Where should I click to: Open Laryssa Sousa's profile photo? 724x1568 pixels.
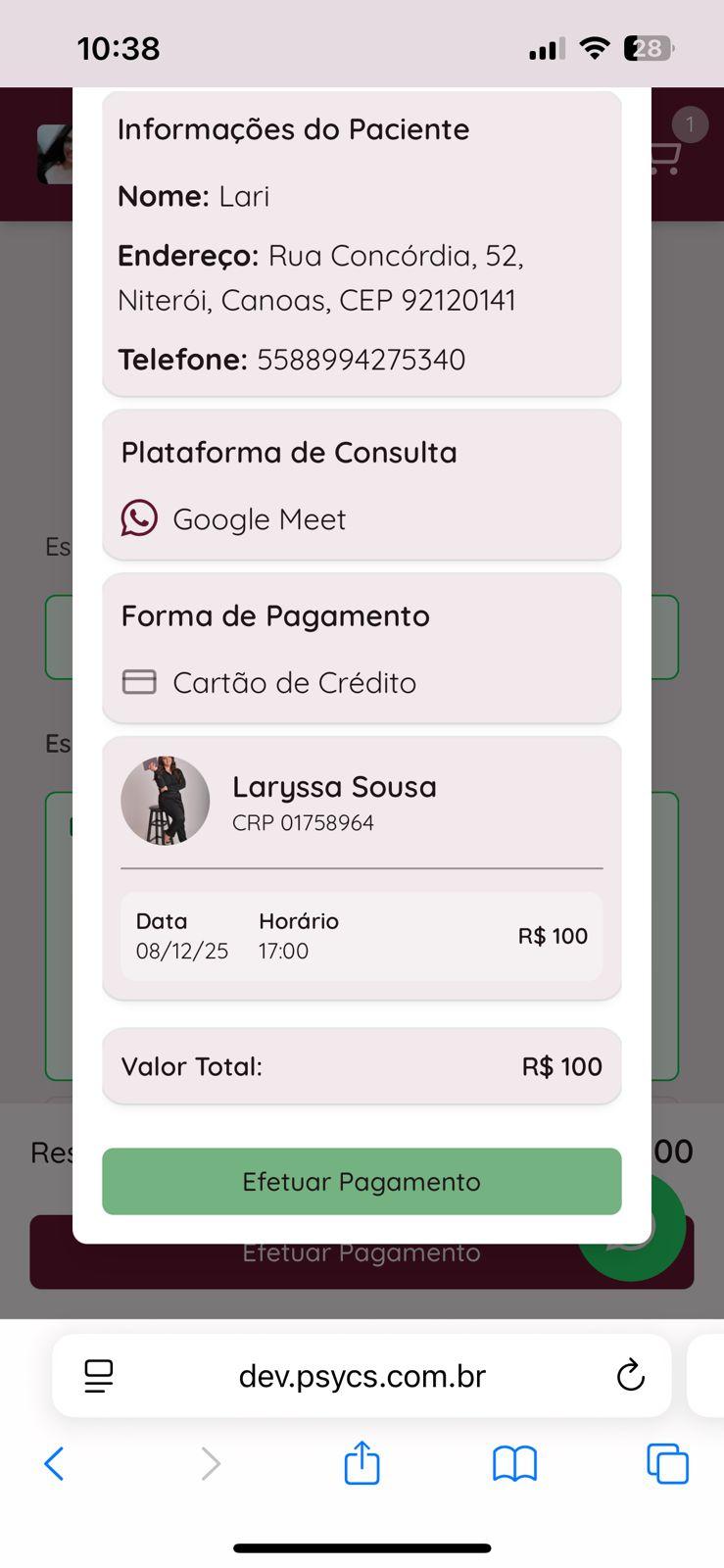click(165, 801)
